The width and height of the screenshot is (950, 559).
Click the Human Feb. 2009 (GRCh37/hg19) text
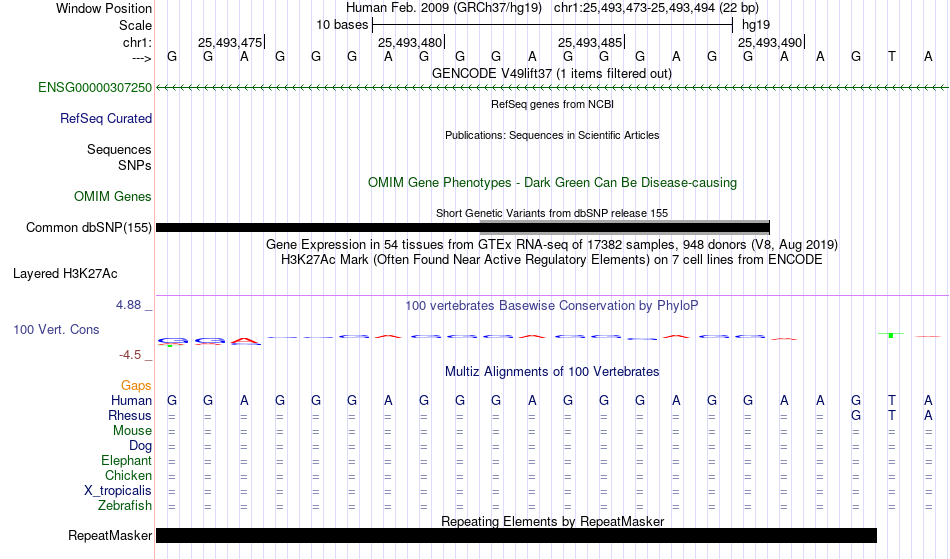(443, 8)
